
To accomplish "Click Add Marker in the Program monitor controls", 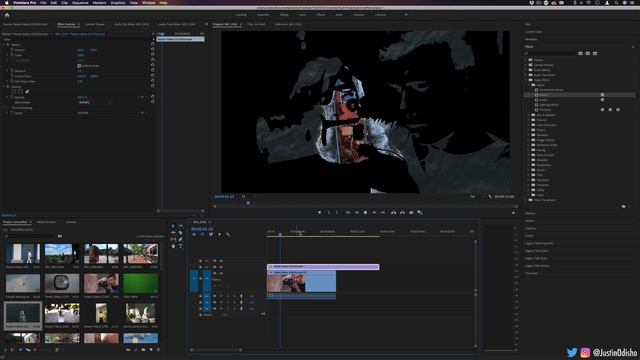I will tap(319, 212).
